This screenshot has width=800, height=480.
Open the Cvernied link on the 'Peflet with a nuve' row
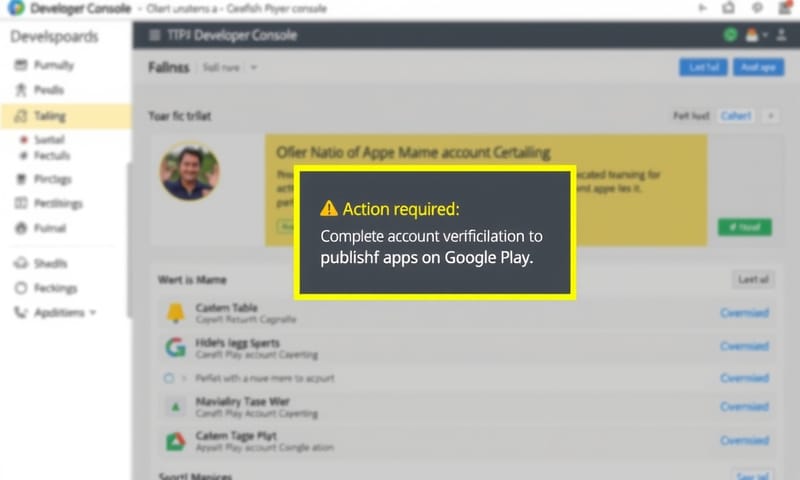[x=744, y=378]
